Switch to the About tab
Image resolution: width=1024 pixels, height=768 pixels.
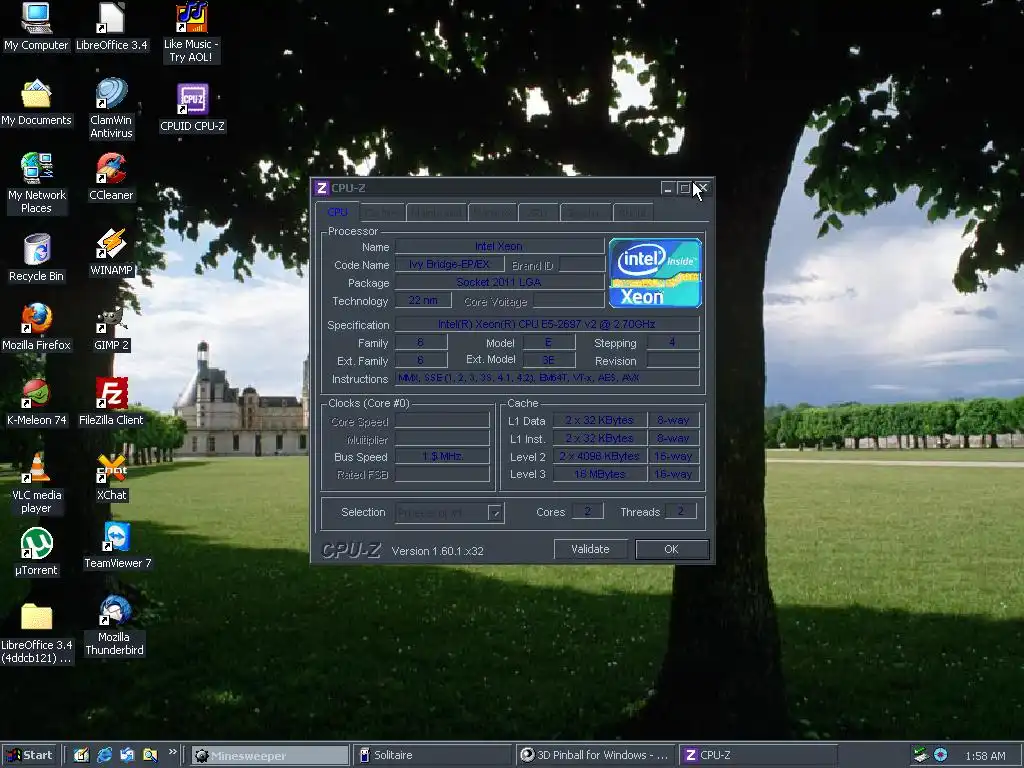coord(633,213)
